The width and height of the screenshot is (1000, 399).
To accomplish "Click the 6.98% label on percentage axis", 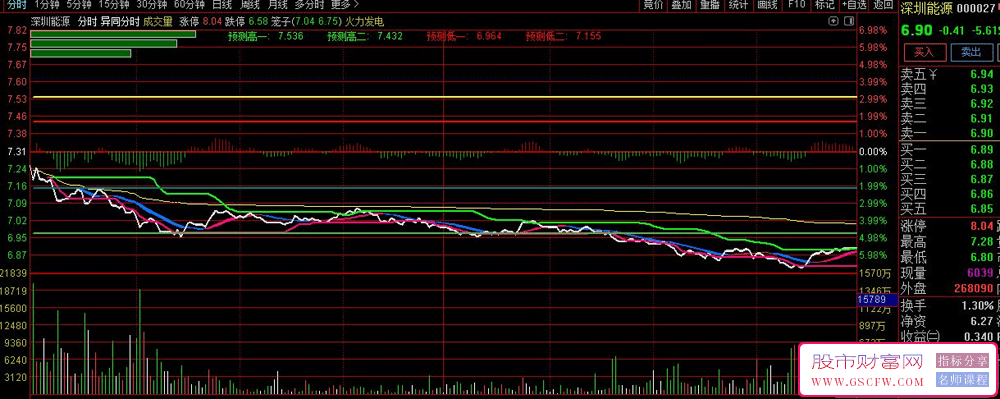I will (873, 31).
